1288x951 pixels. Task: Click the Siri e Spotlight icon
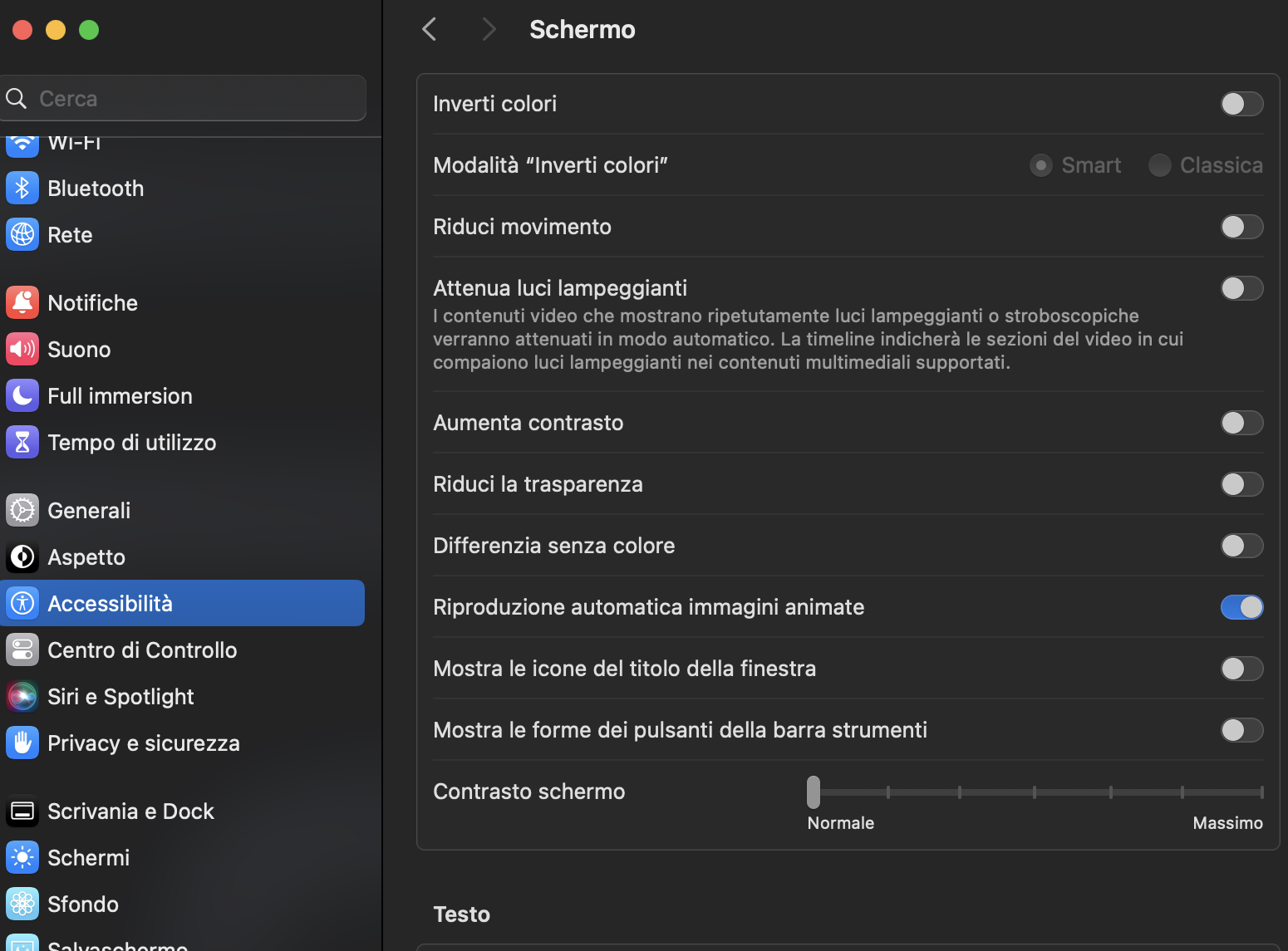(22, 696)
